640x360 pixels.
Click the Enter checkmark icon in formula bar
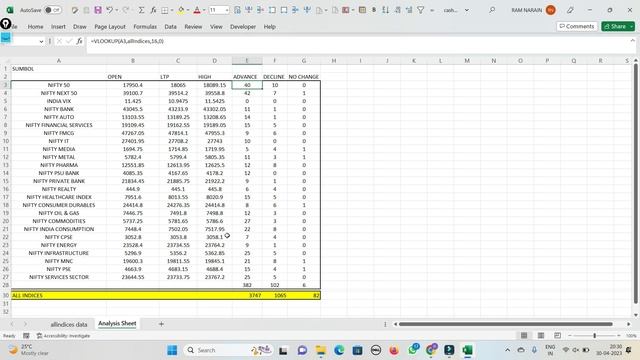[69, 41]
